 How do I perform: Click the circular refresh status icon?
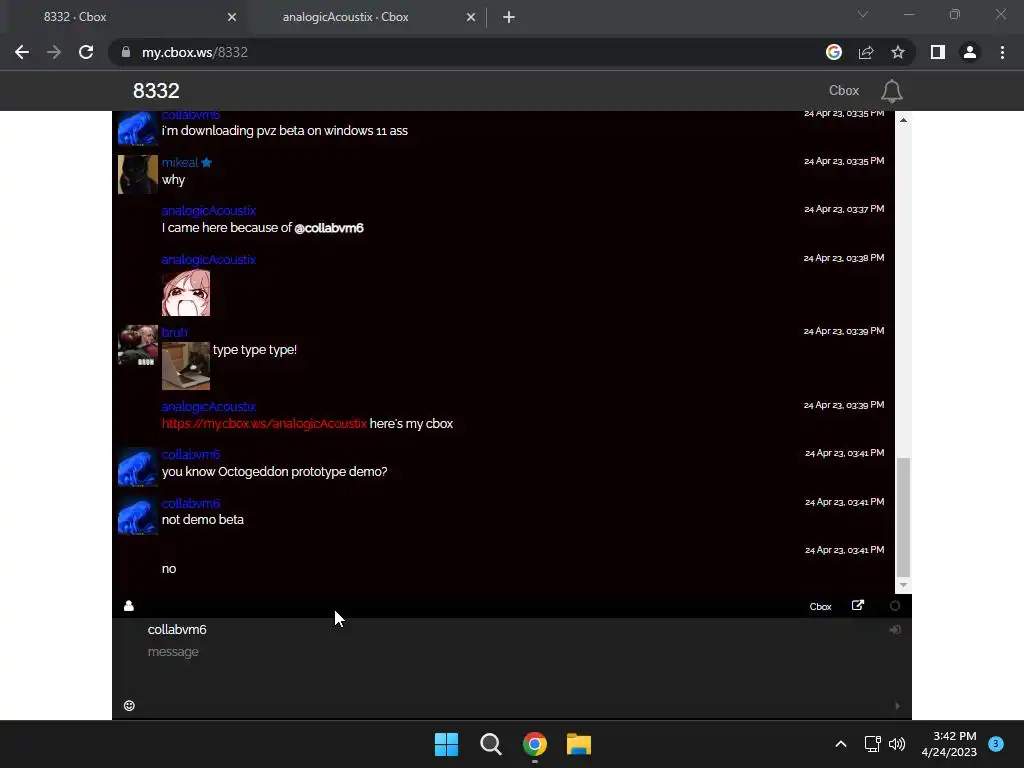point(895,606)
